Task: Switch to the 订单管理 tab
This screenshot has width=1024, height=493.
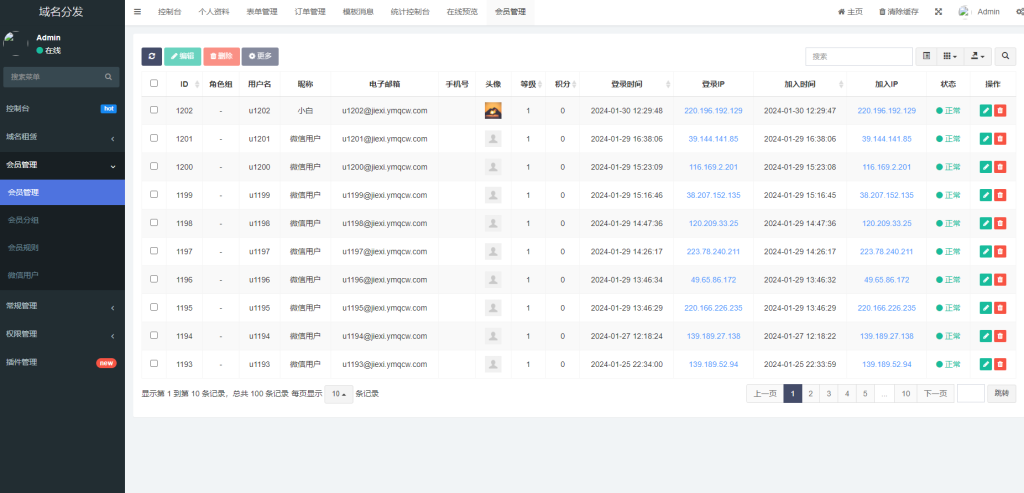Action: [310, 12]
